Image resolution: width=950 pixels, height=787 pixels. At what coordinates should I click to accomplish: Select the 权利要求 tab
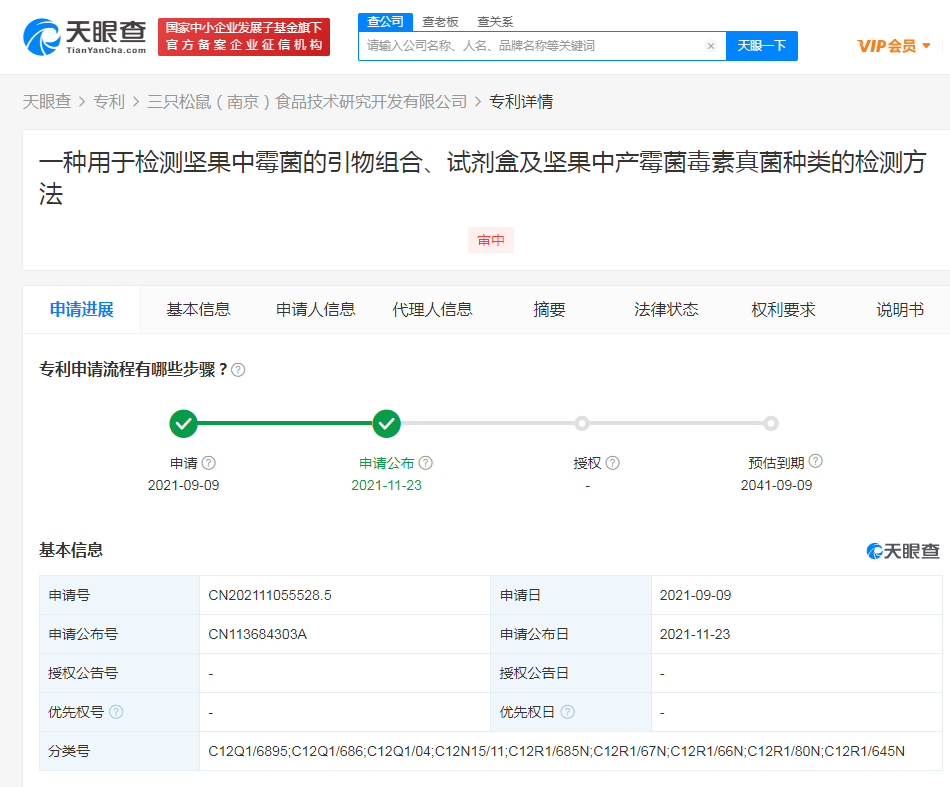(x=783, y=310)
